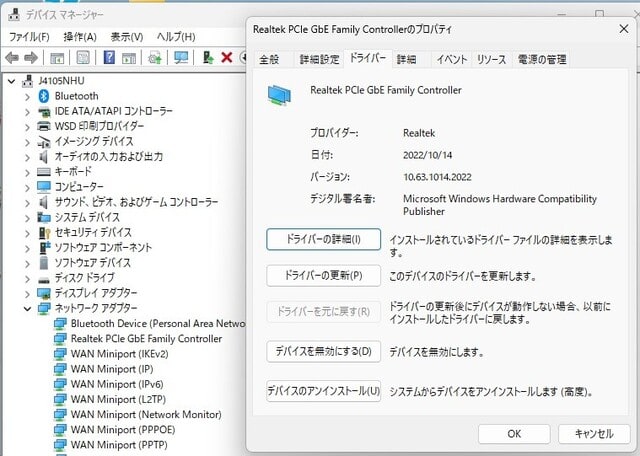This screenshot has width=640, height=456.
Task: Click the forward arrow in Device Manager toolbar
Action: pos(31,58)
